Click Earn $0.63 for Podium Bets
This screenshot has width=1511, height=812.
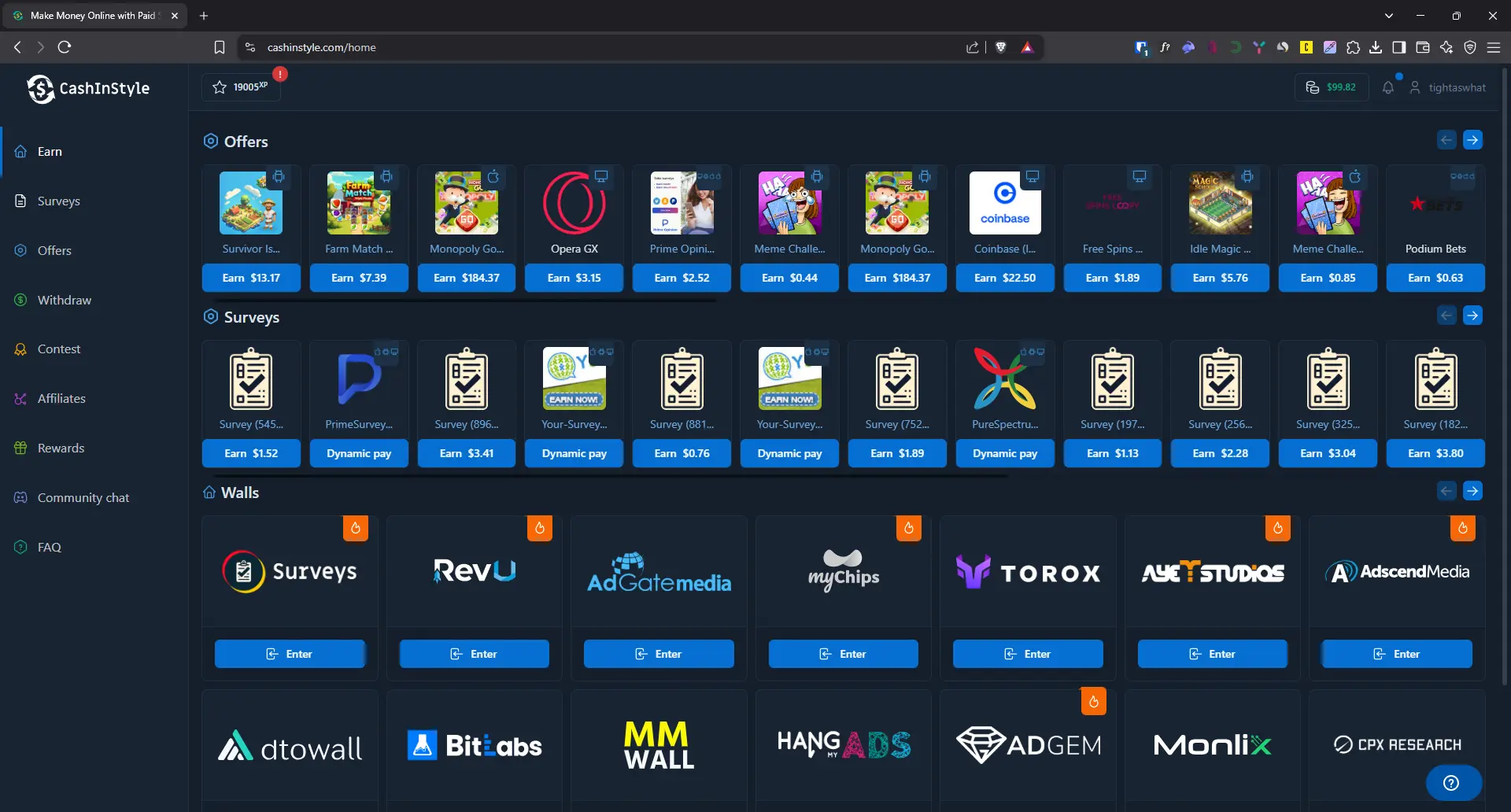1435,278
